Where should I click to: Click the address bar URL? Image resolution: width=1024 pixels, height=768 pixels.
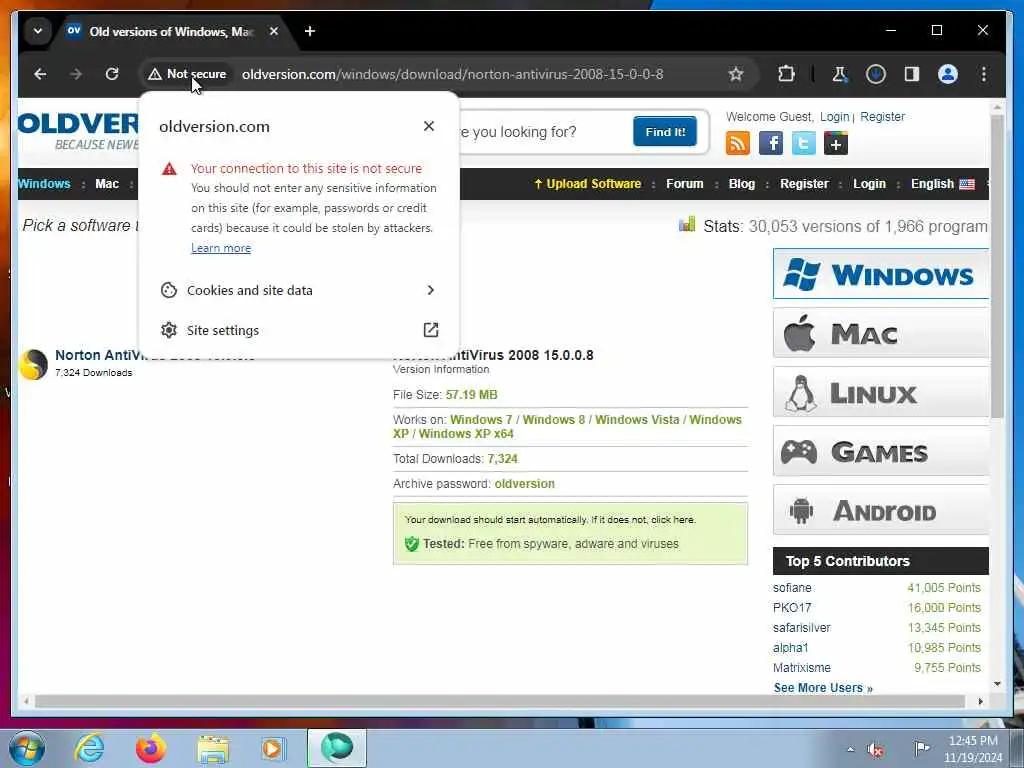(x=452, y=74)
